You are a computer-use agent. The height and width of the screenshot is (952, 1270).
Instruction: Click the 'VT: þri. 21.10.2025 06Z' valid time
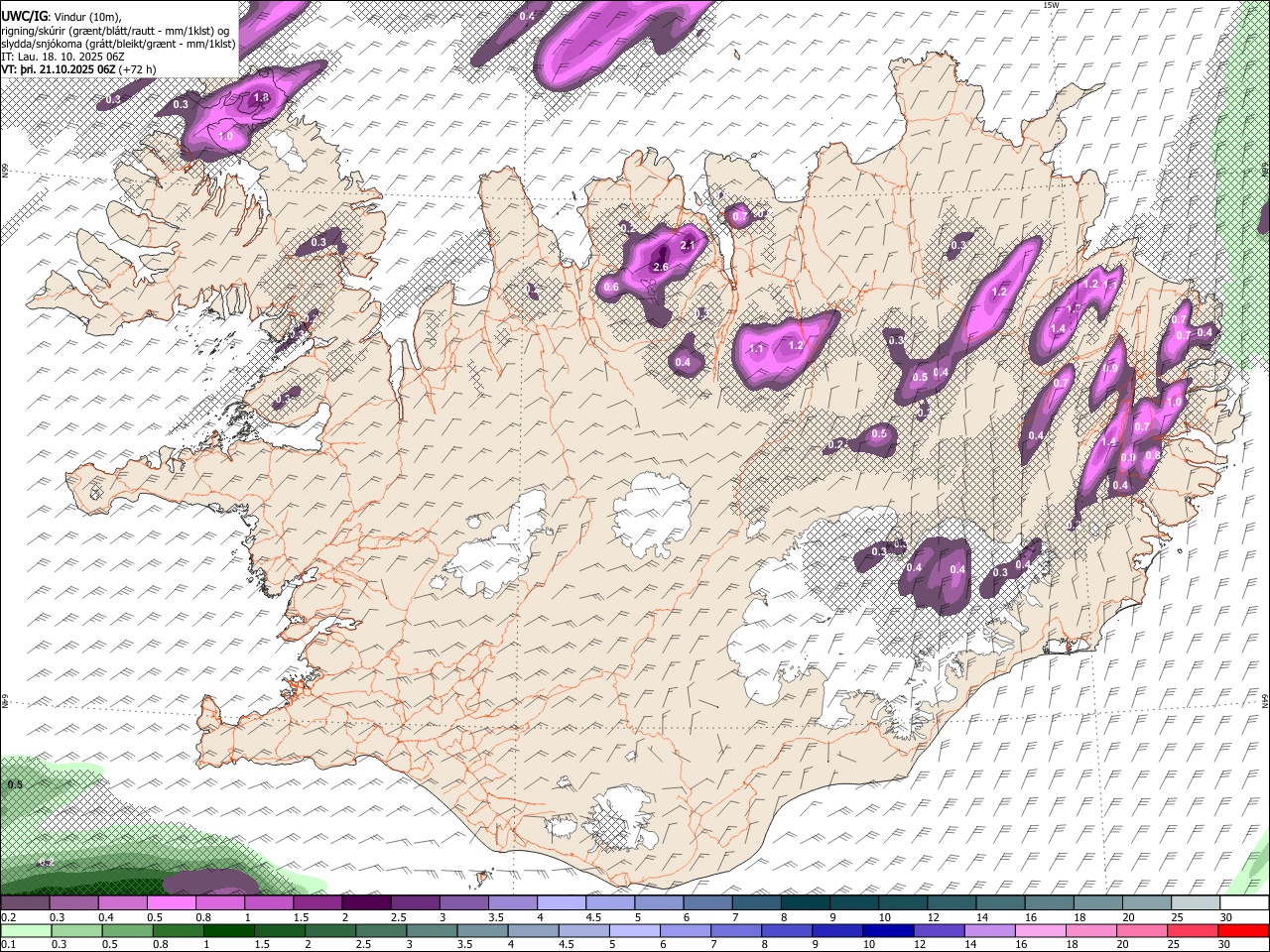tap(59, 69)
